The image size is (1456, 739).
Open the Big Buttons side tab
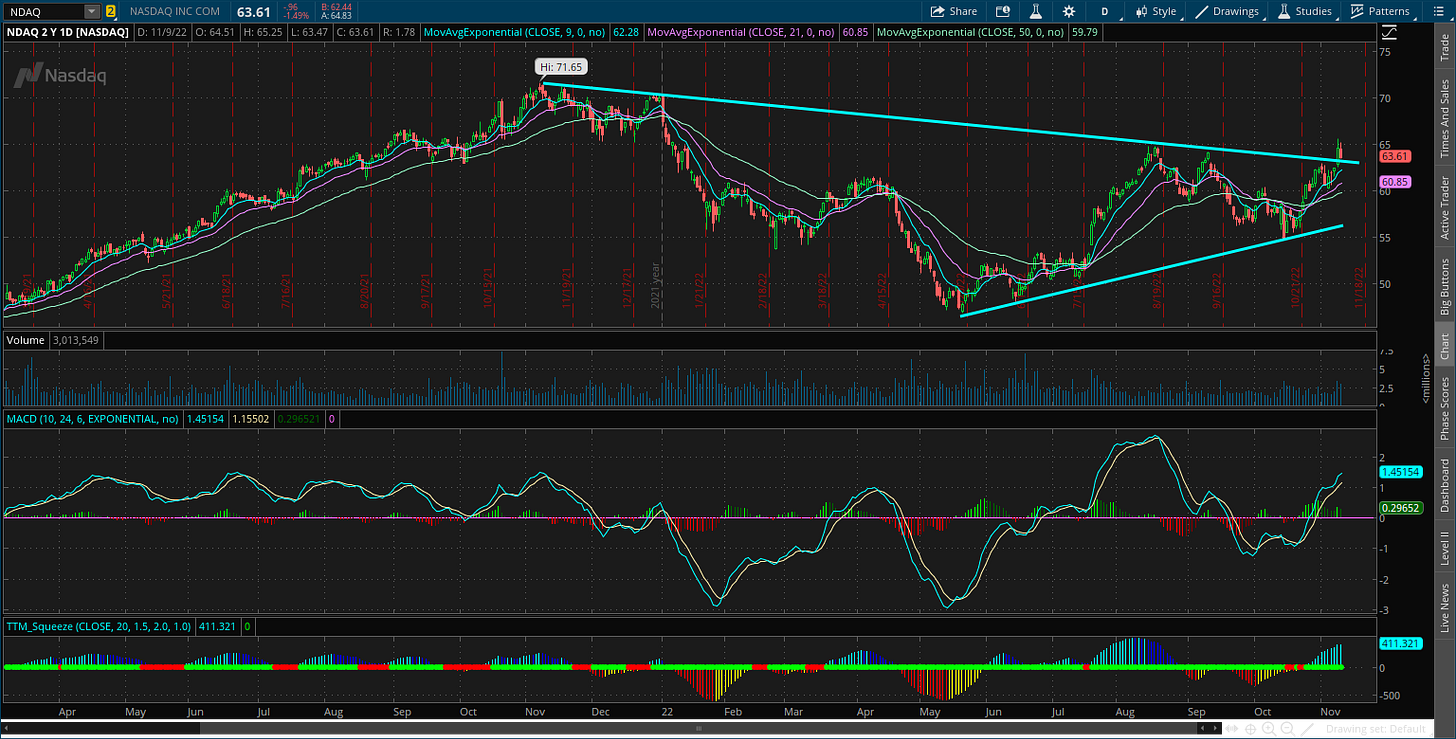(1444, 287)
